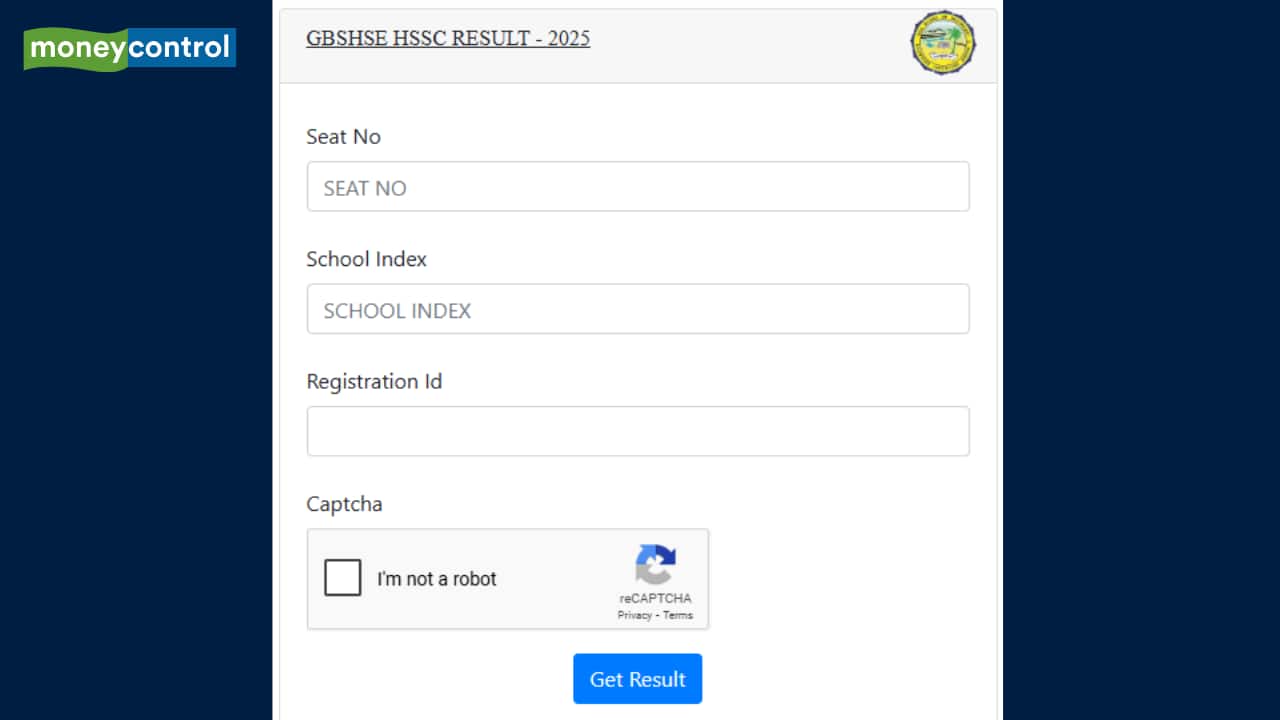This screenshot has width=1280, height=720.
Task: Tap the reCAPTCHA badge graphic
Action: point(656,580)
